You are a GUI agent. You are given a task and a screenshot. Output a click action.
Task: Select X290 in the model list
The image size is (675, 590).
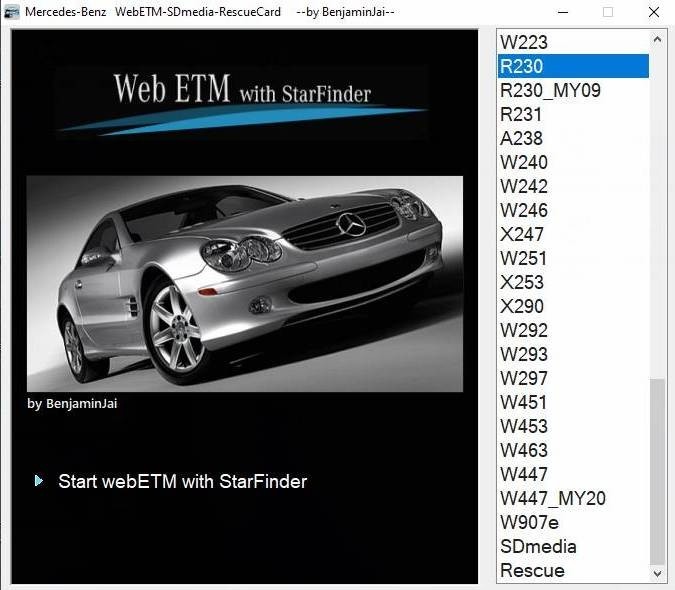(573, 306)
